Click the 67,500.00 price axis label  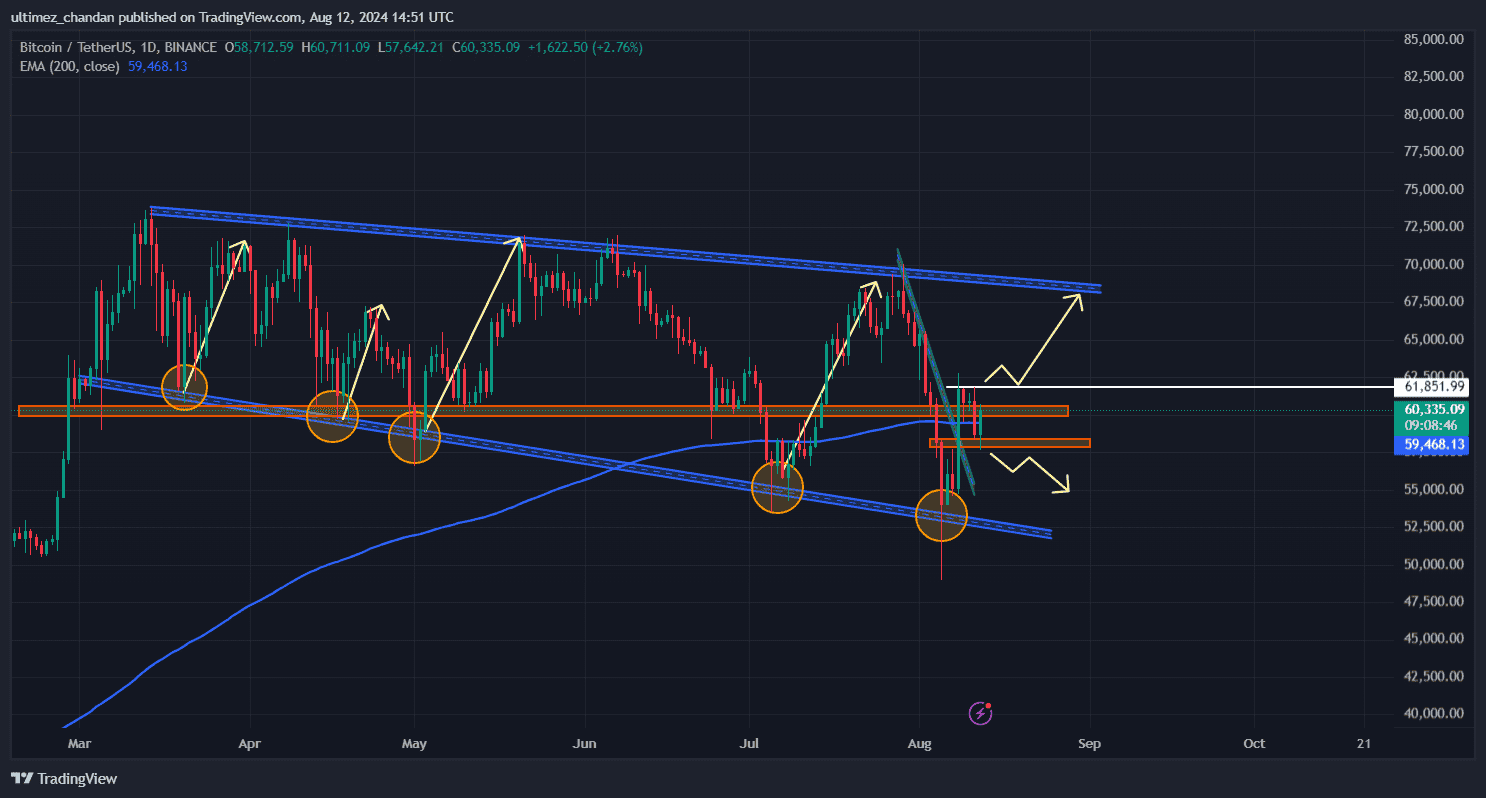[1434, 301]
